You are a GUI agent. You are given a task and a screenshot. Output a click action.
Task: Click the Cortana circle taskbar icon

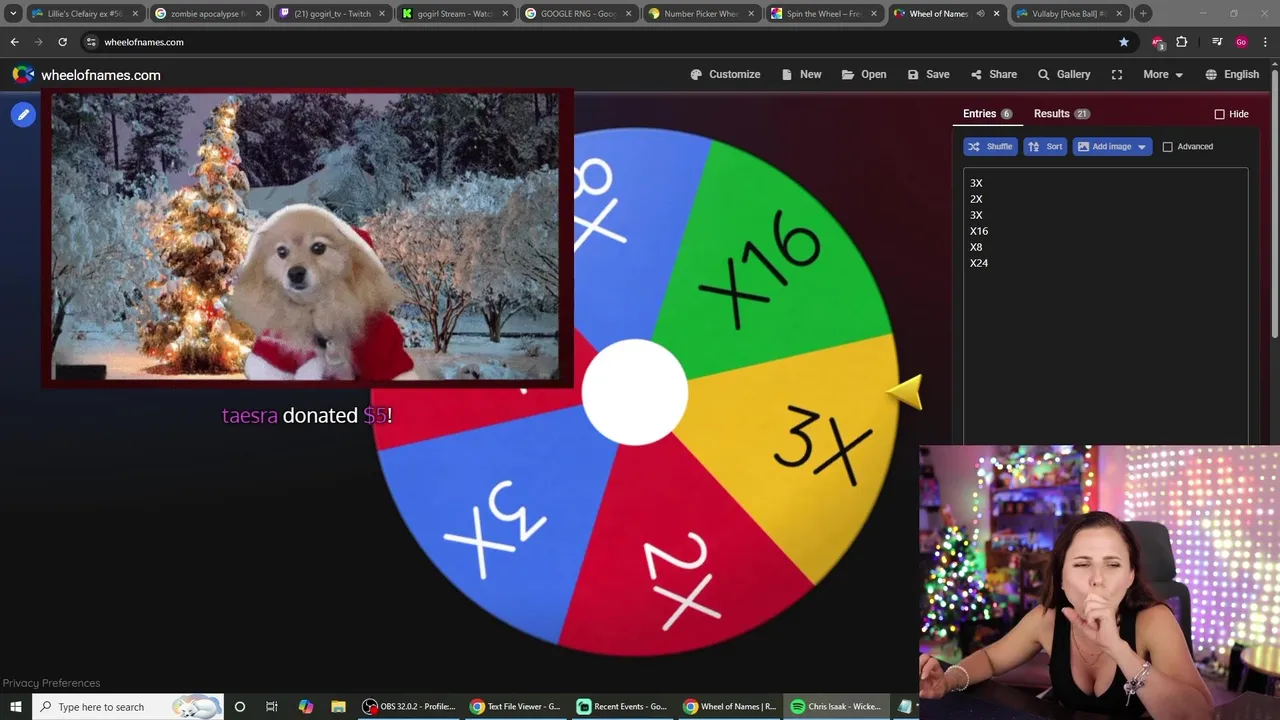coord(239,707)
